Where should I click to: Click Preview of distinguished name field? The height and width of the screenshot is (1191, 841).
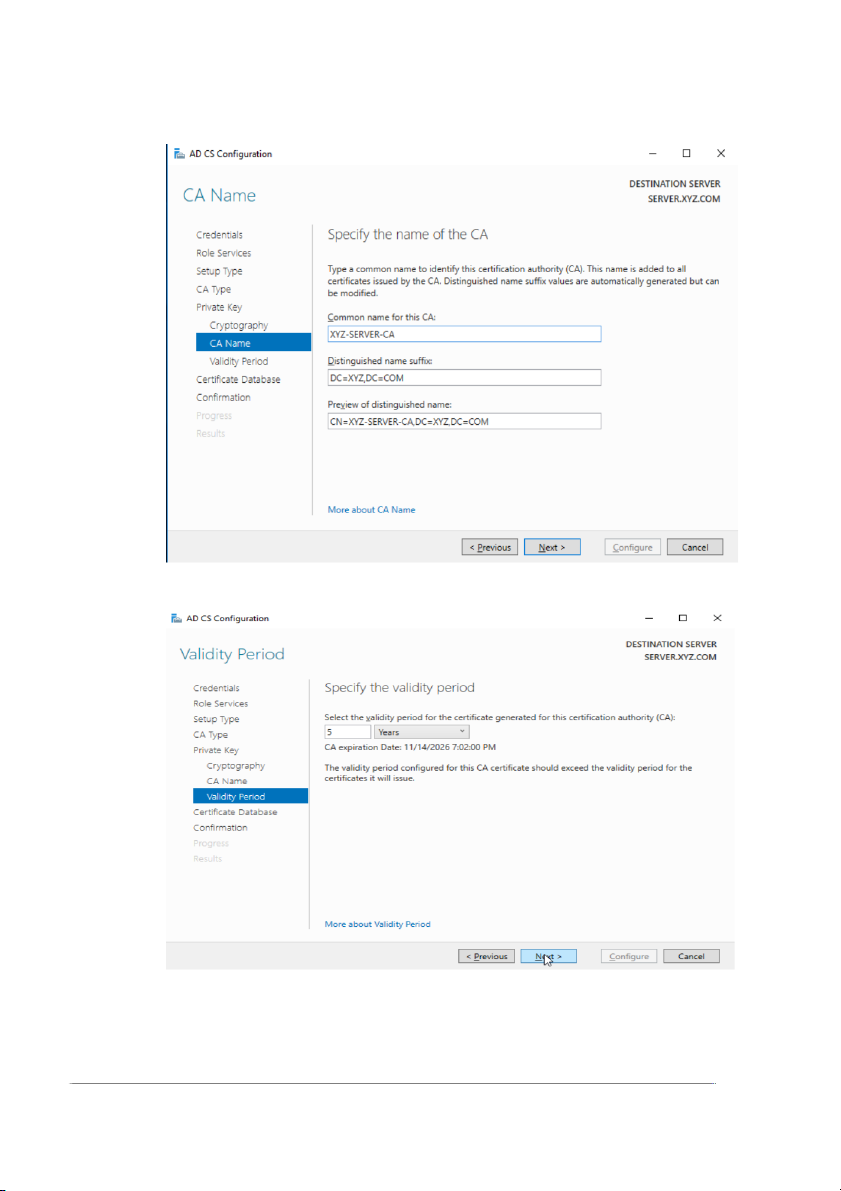(464, 421)
